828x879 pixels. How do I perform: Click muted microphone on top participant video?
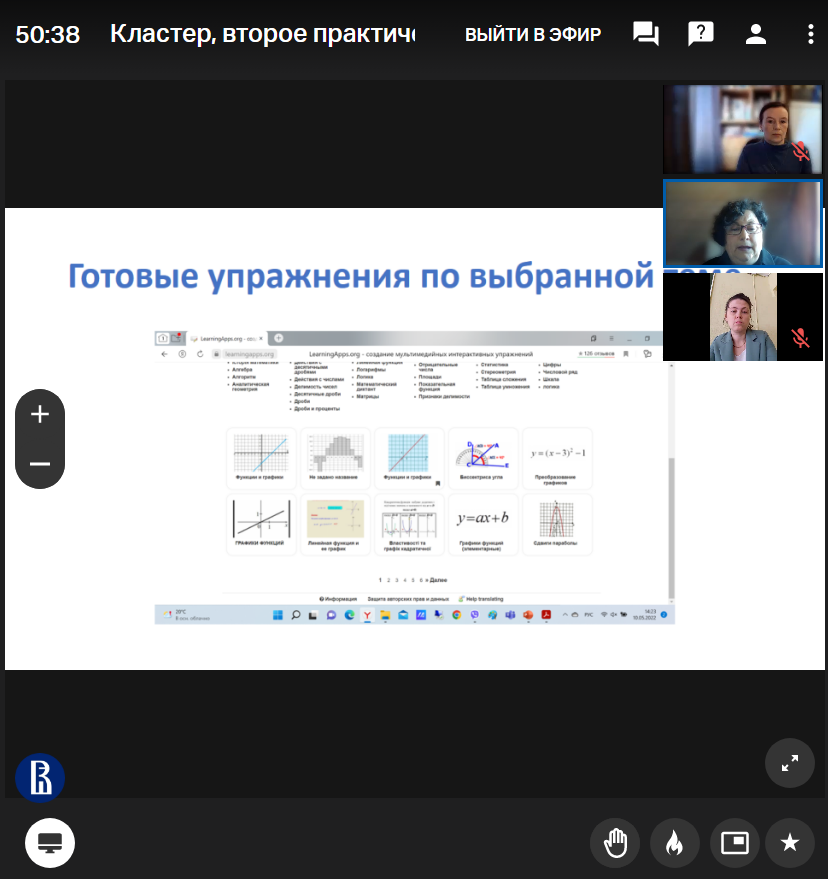pyautogui.click(x=800, y=152)
